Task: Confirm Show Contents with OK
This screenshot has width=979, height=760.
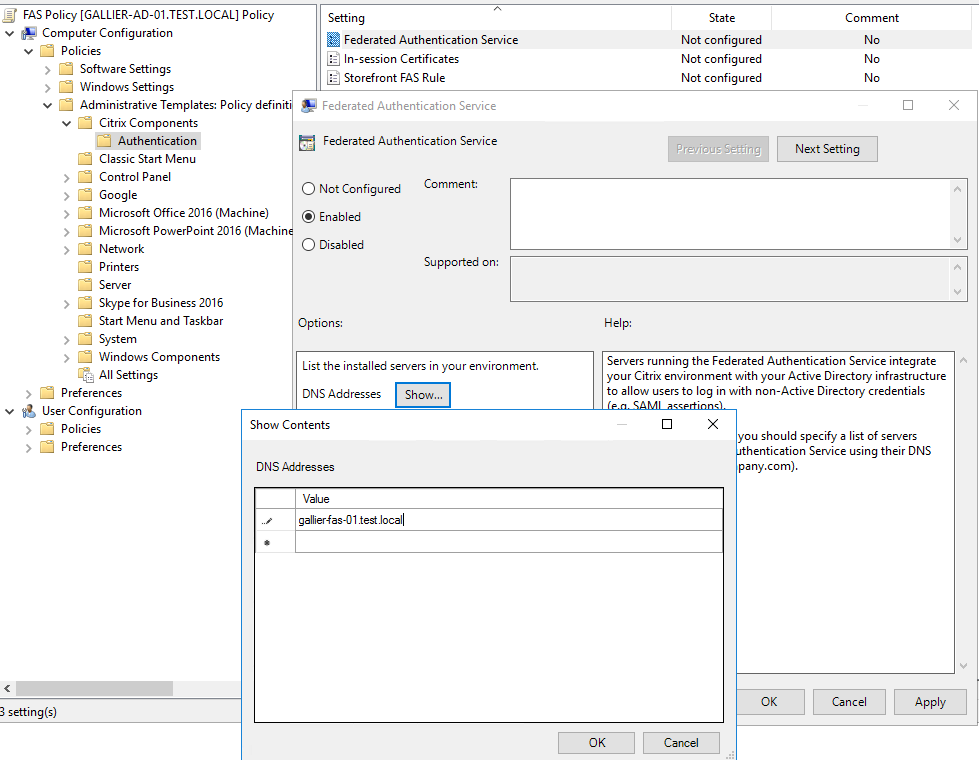Action: click(596, 743)
